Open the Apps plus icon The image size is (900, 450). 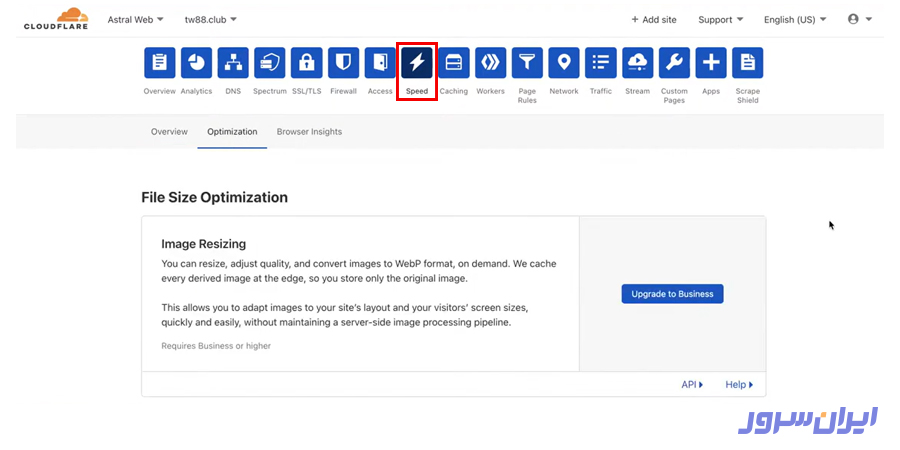pos(711,63)
